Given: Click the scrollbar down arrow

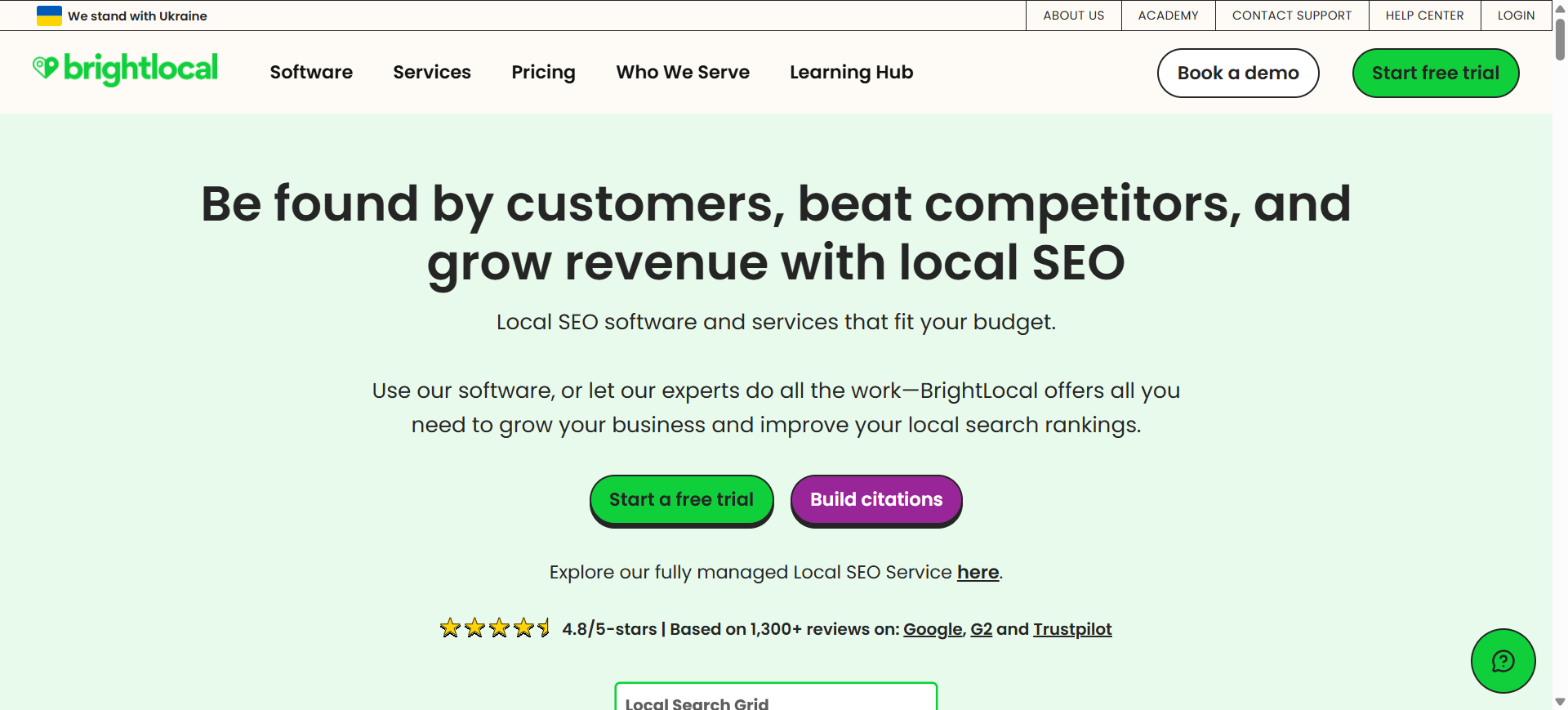Looking at the screenshot, I should [1560, 702].
